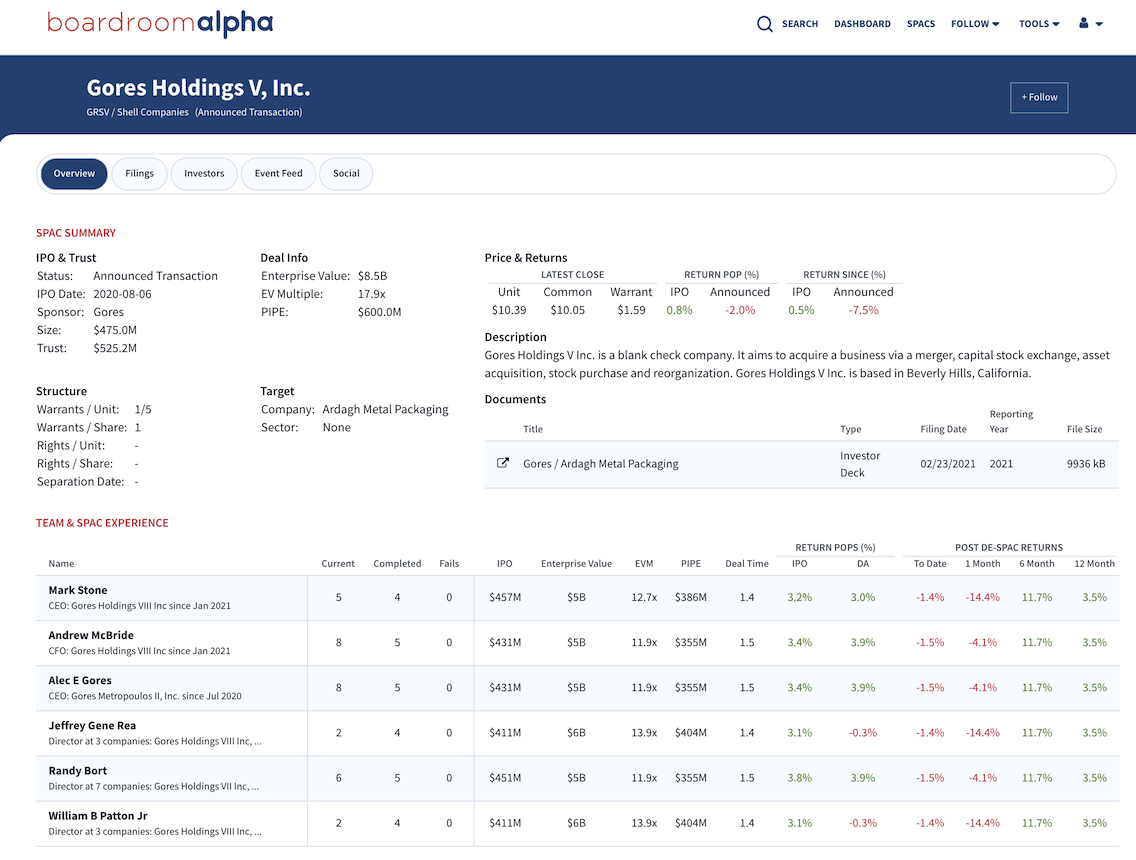Open William B Patton Jr profile link

click(98, 816)
